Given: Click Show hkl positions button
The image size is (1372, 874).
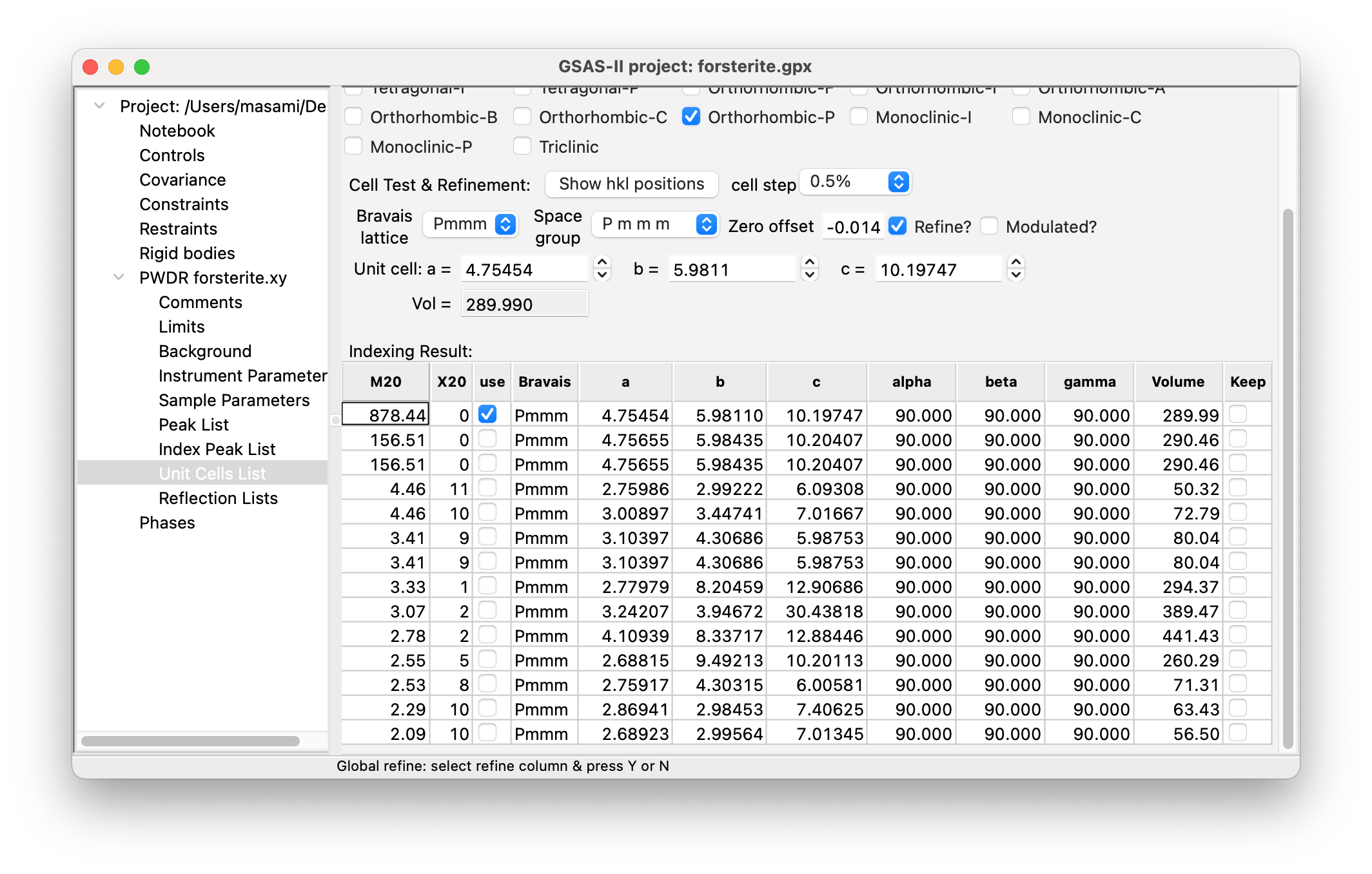Looking at the screenshot, I should click(x=631, y=184).
